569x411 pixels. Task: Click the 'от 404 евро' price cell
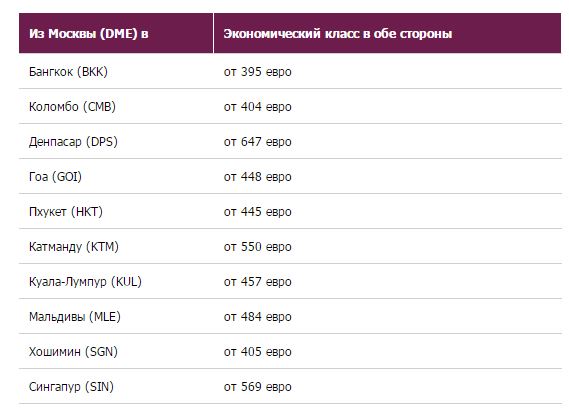pyautogui.click(x=258, y=107)
